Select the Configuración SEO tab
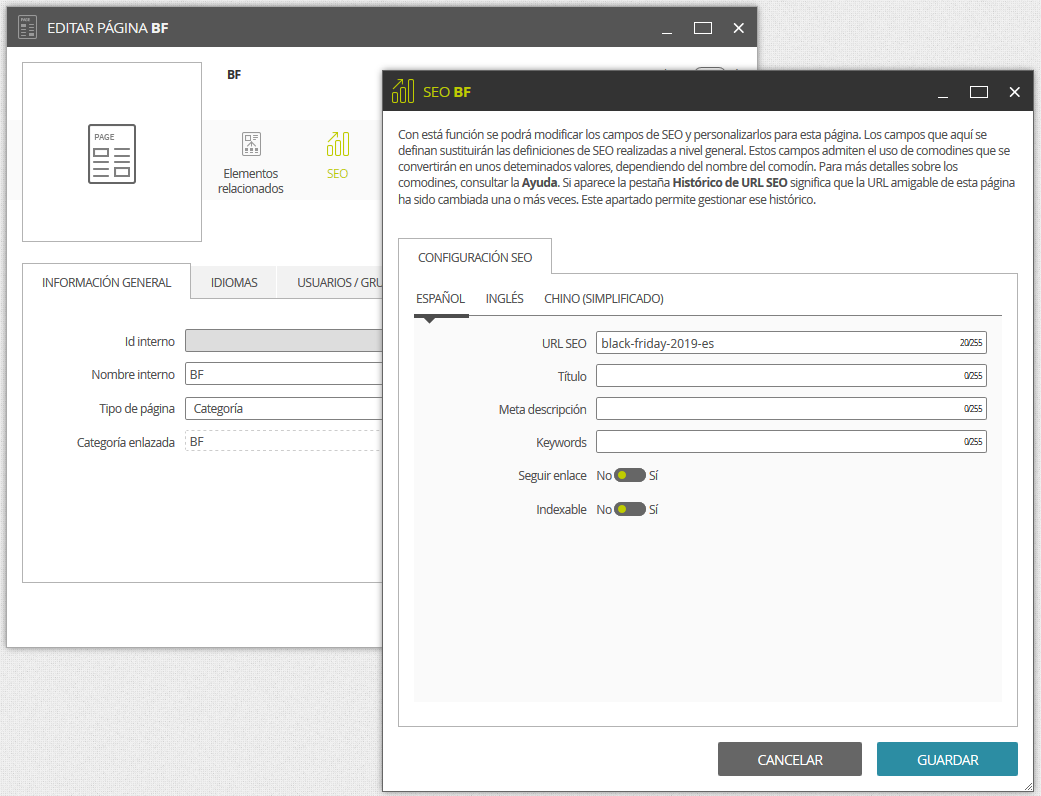Image resolution: width=1041 pixels, height=796 pixels. (x=475, y=257)
